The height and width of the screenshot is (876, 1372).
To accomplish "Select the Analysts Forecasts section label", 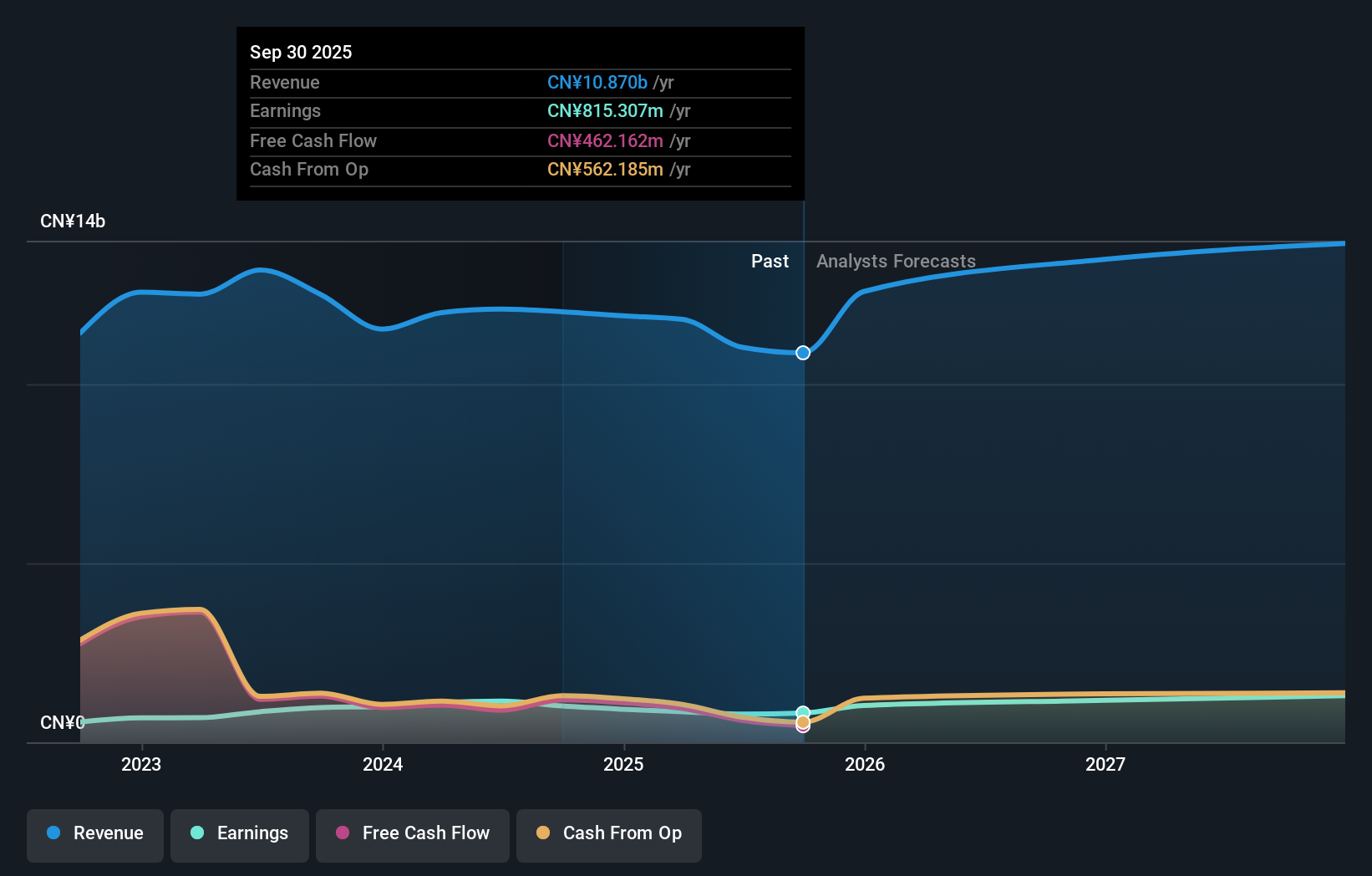I will click(x=895, y=261).
